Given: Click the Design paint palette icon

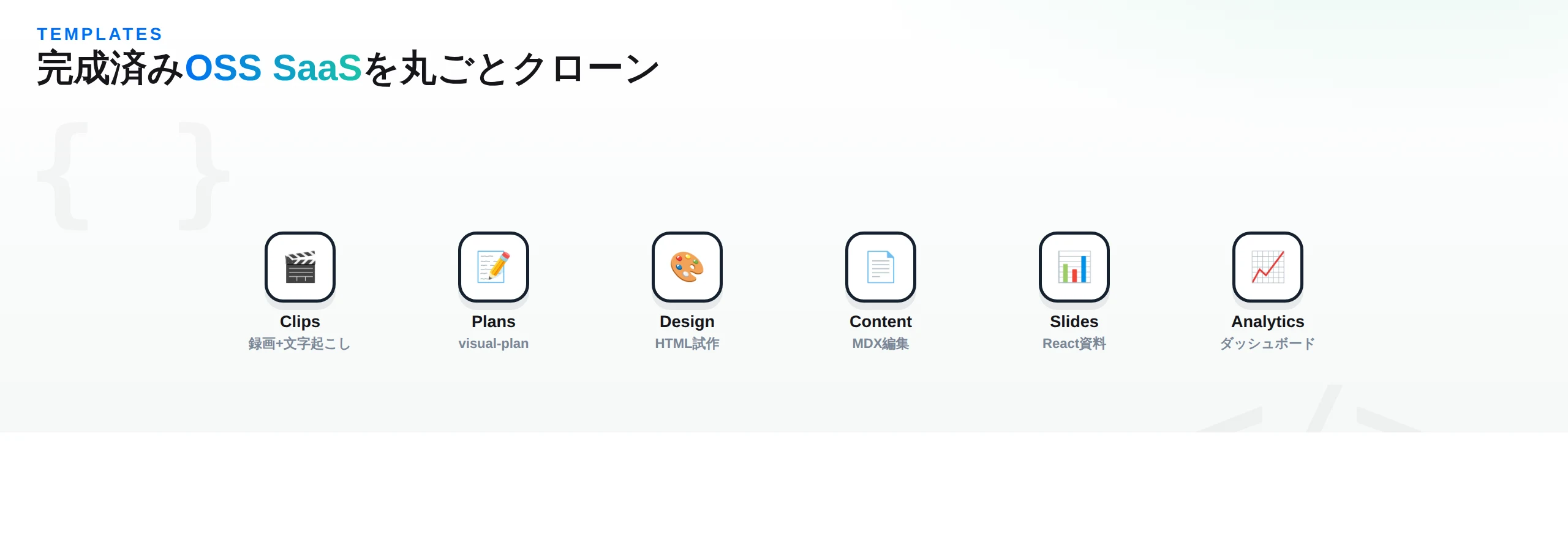Looking at the screenshot, I should (687, 267).
